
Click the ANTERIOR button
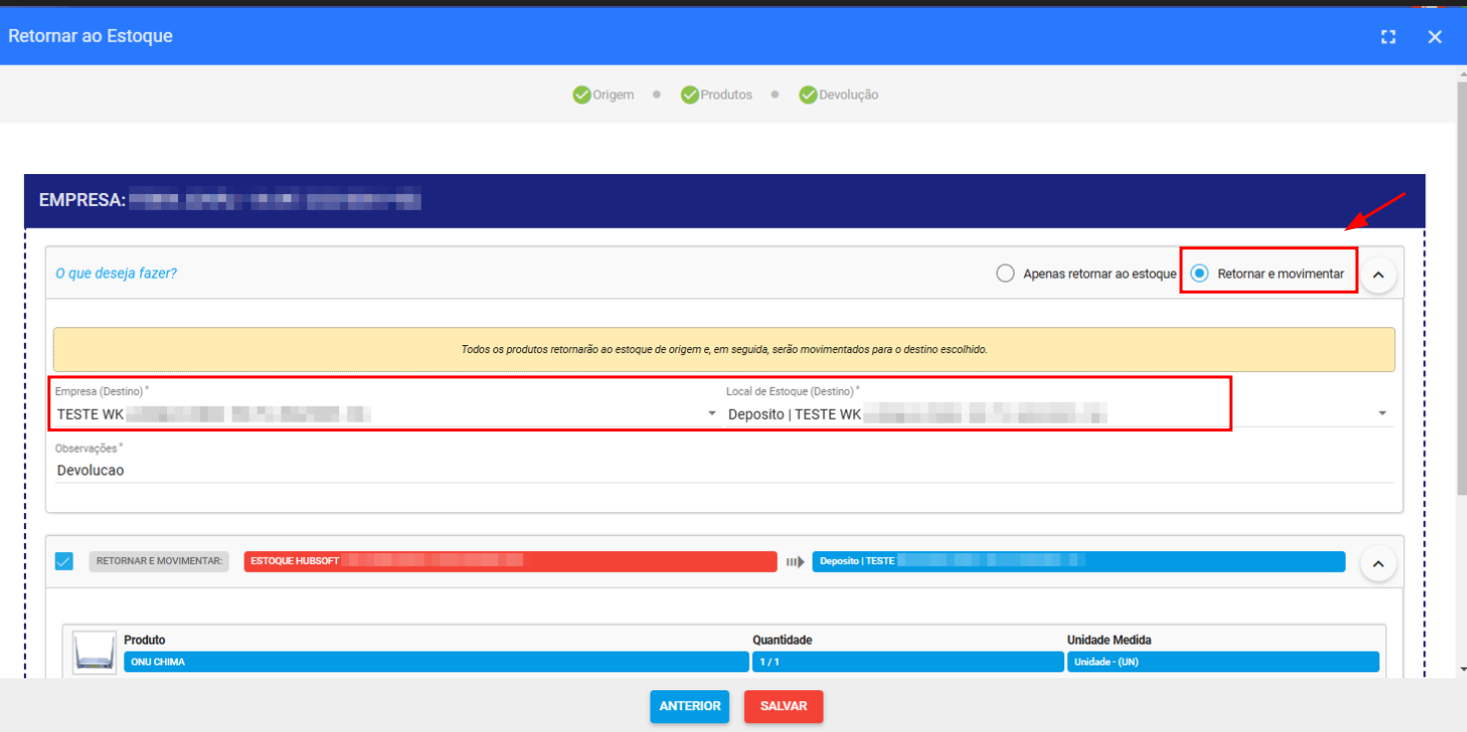pyautogui.click(x=689, y=706)
